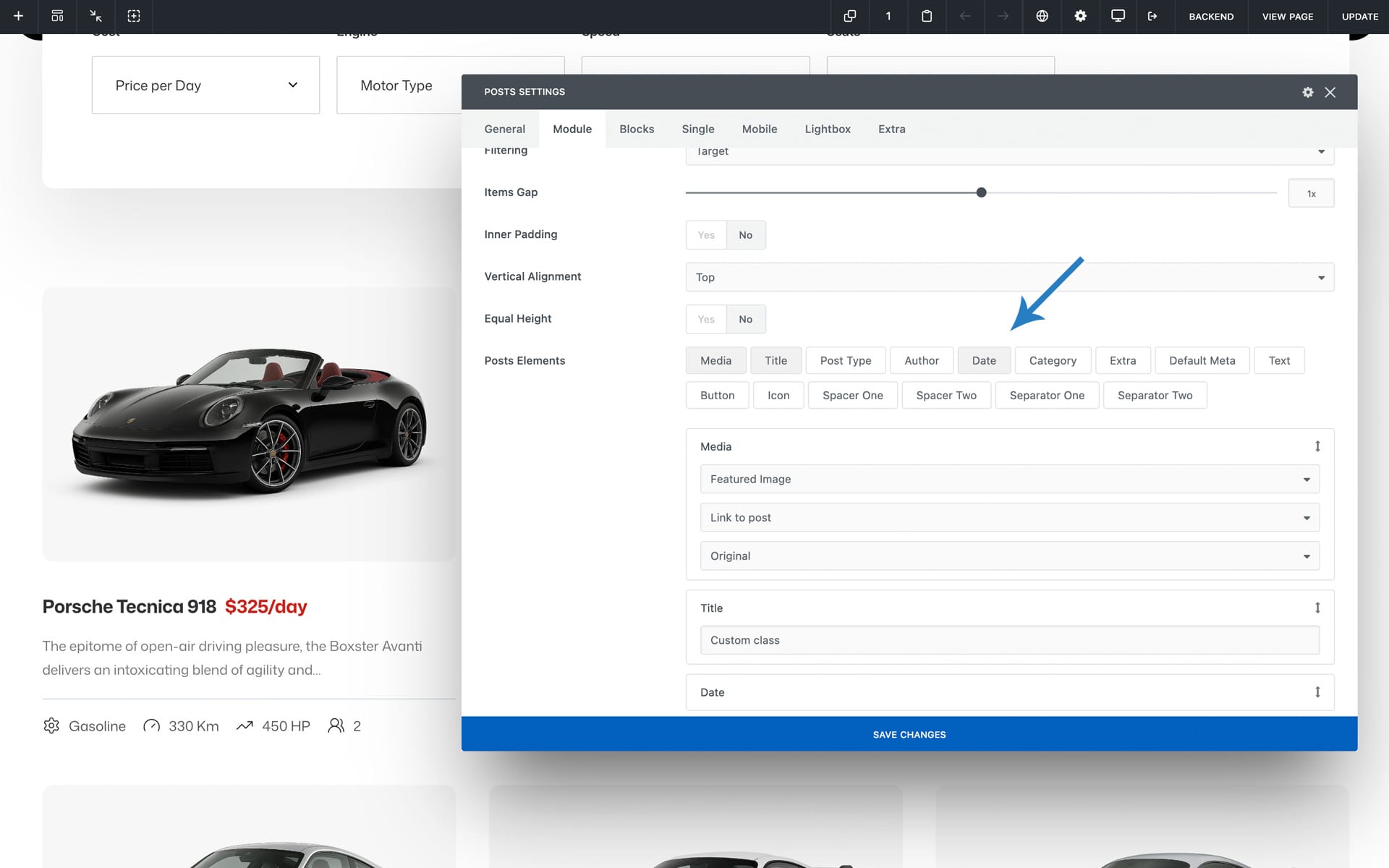Click Posts Settings panel gear icon
Viewport: 1389px width, 868px height.
click(x=1307, y=92)
